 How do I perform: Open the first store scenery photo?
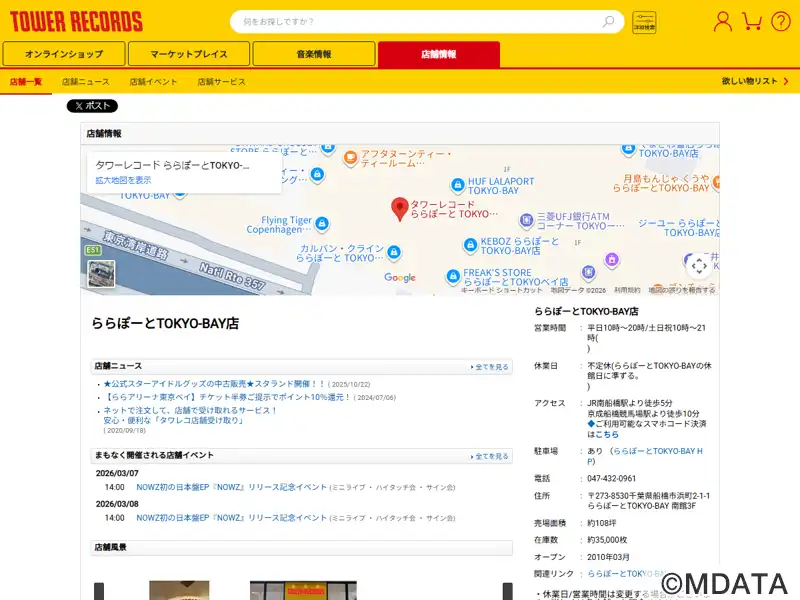coord(179,590)
